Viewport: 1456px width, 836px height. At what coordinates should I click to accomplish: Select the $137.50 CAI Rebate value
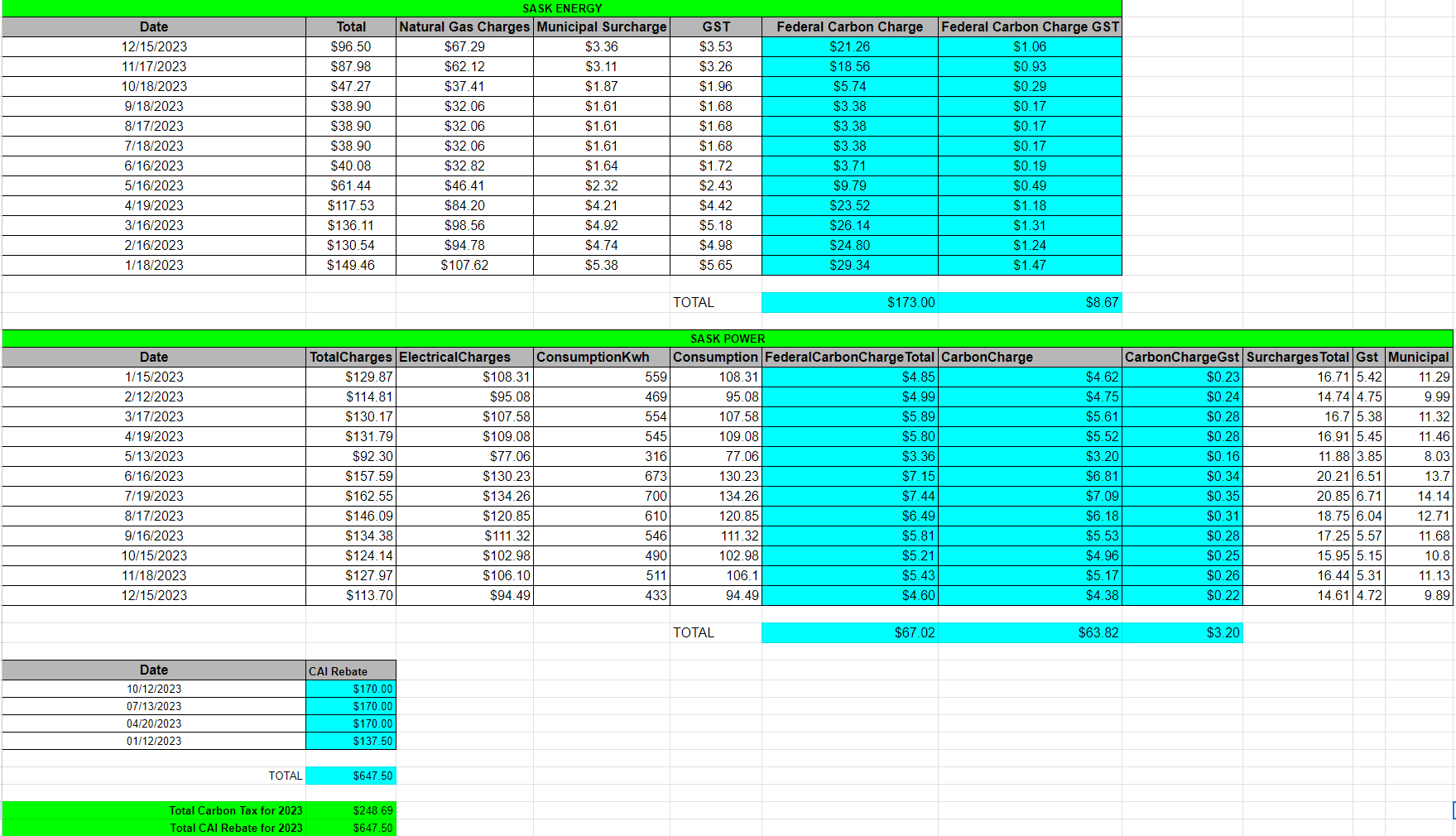pos(351,741)
